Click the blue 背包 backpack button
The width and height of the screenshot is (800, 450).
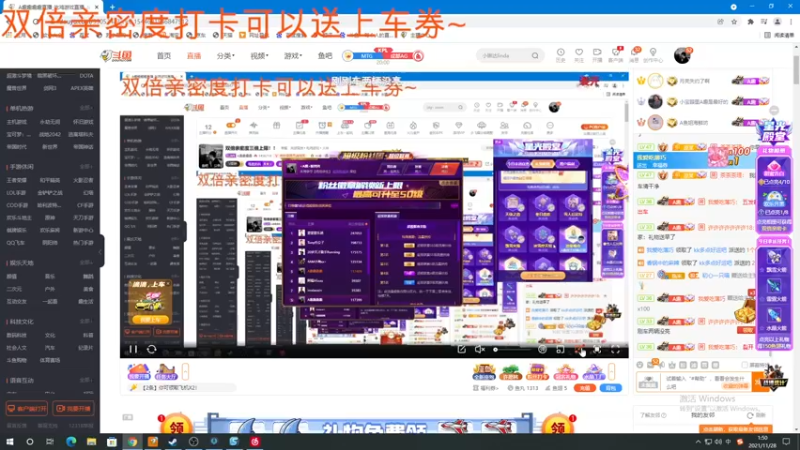tap(611, 388)
